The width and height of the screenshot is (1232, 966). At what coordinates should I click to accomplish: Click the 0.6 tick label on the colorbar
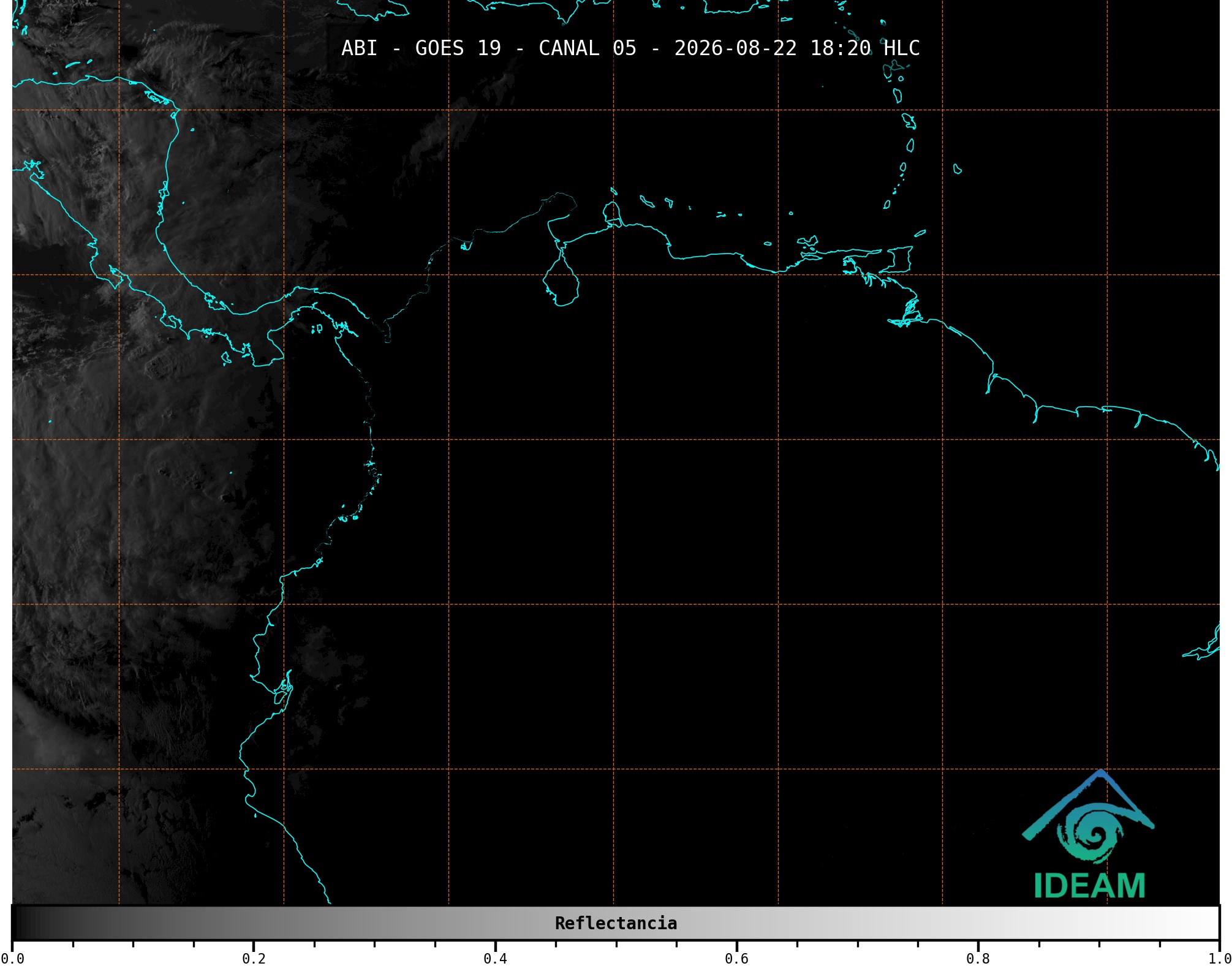(736, 958)
